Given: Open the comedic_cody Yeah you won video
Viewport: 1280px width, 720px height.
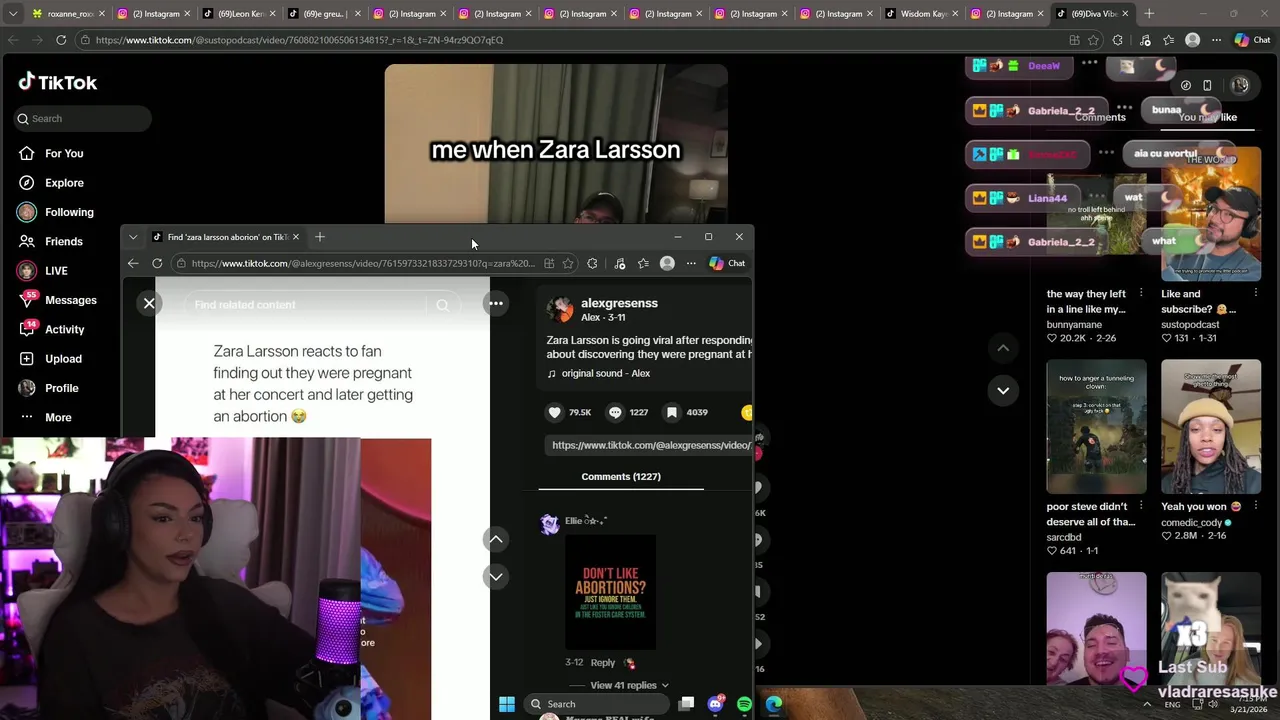Looking at the screenshot, I should [x=1211, y=427].
